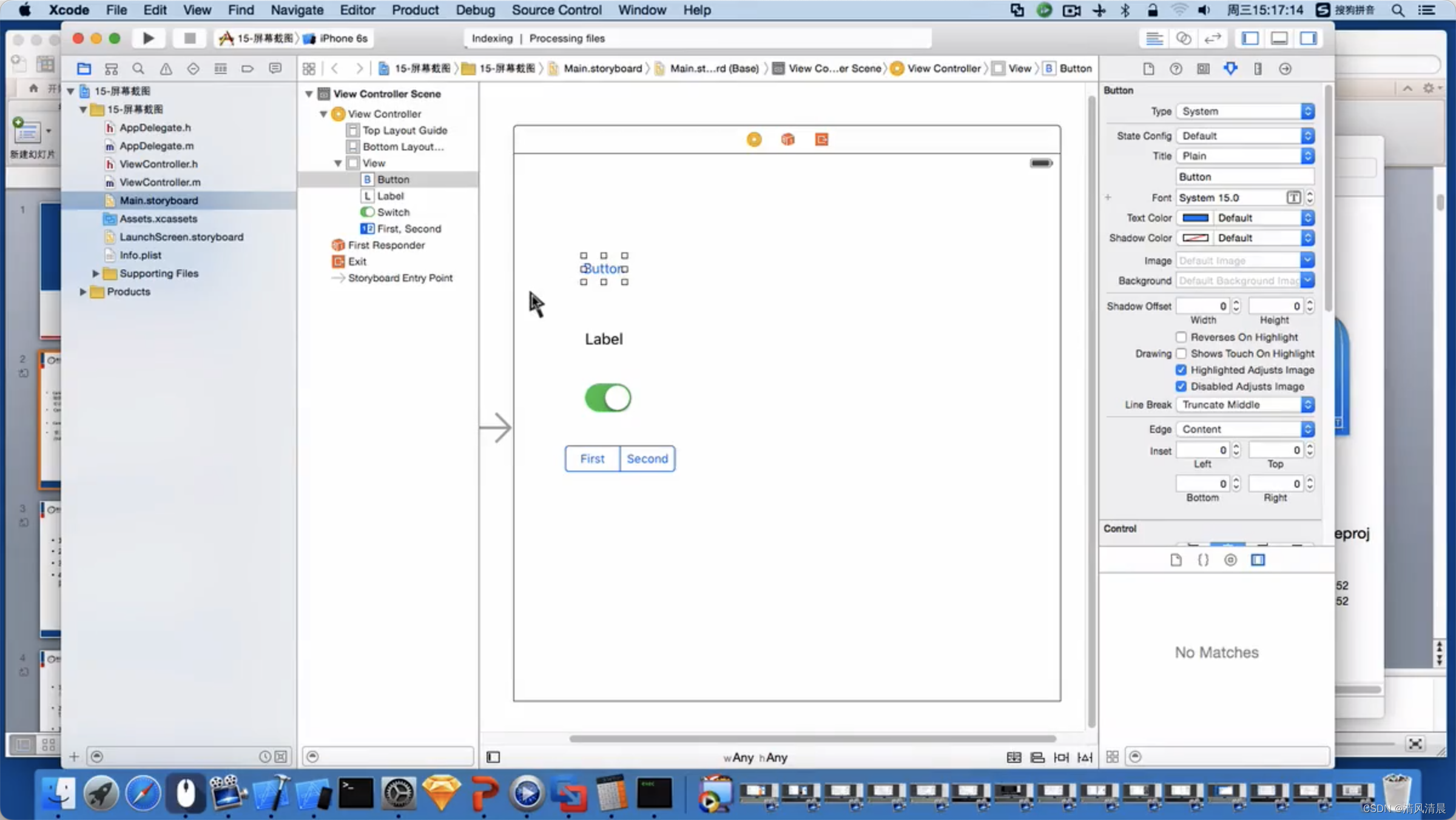Open the Editor menu
The height and width of the screenshot is (820, 1456).
click(x=357, y=10)
